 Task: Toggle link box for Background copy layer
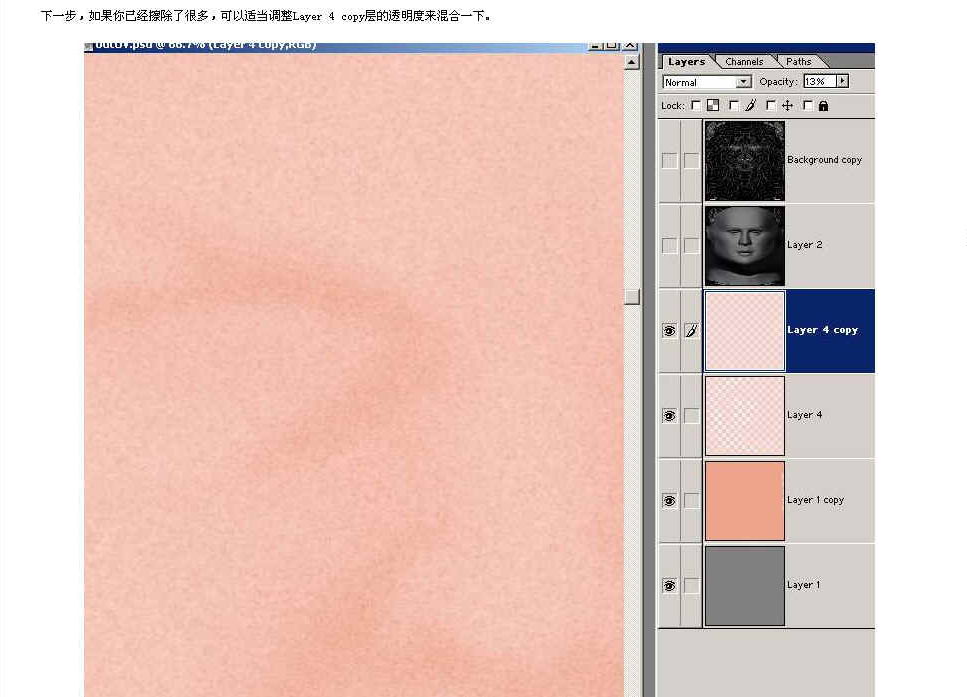point(691,160)
